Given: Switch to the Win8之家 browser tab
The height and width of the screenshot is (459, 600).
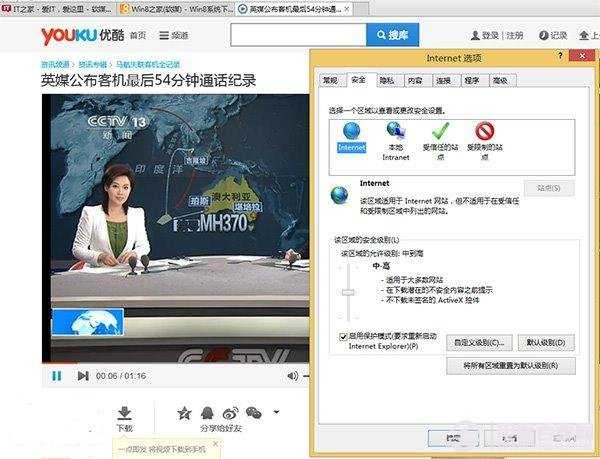Looking at the screenshot, I should click(x=176, y=8).
